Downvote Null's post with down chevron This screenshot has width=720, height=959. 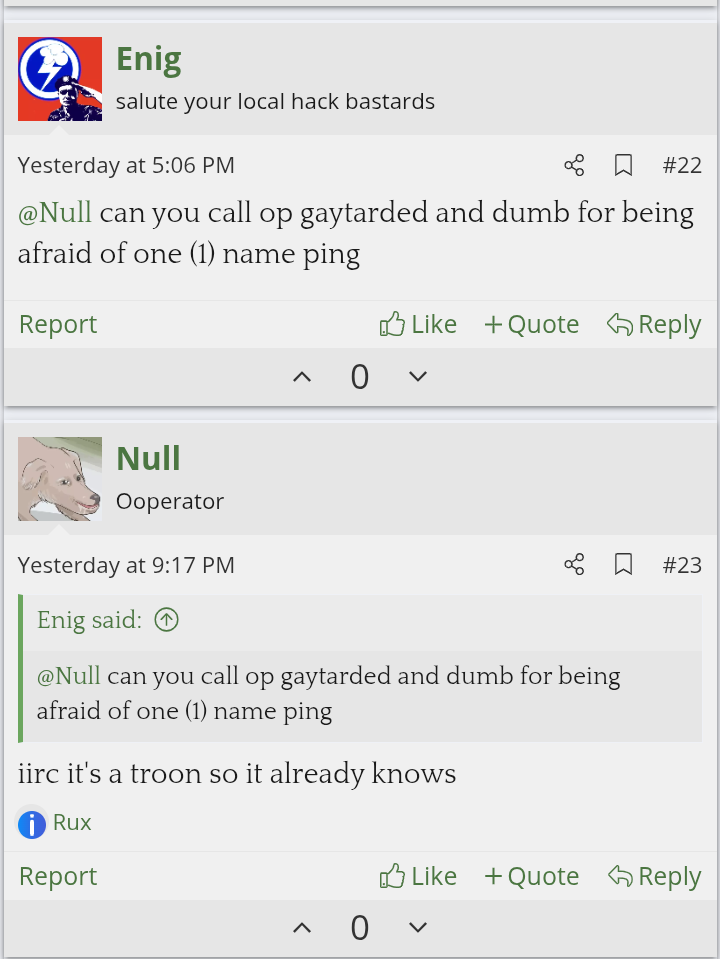[x=418, y=929]
